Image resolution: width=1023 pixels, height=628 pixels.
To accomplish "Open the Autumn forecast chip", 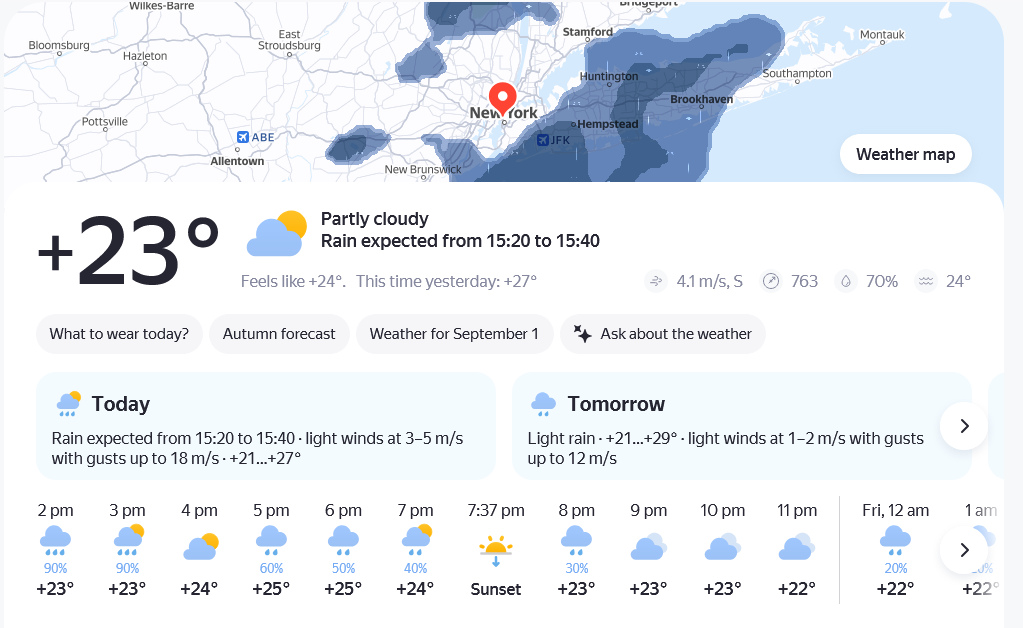I will [x=279, y=334].
